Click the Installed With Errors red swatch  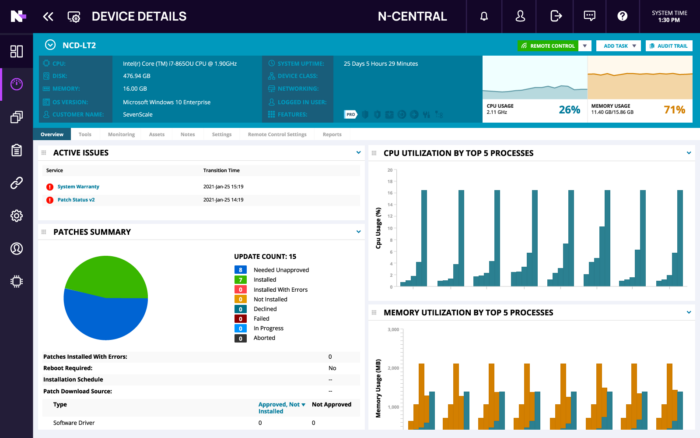(240, 289)
